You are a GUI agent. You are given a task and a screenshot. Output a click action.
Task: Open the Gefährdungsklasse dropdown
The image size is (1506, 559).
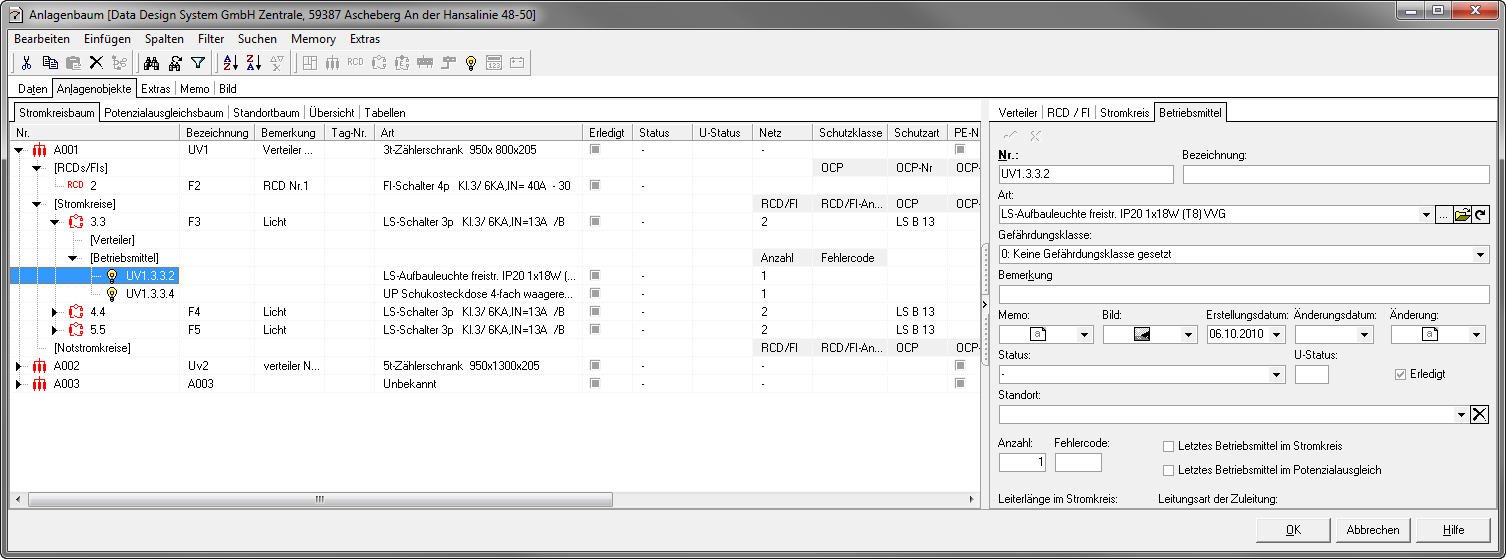pos(1481,255)
